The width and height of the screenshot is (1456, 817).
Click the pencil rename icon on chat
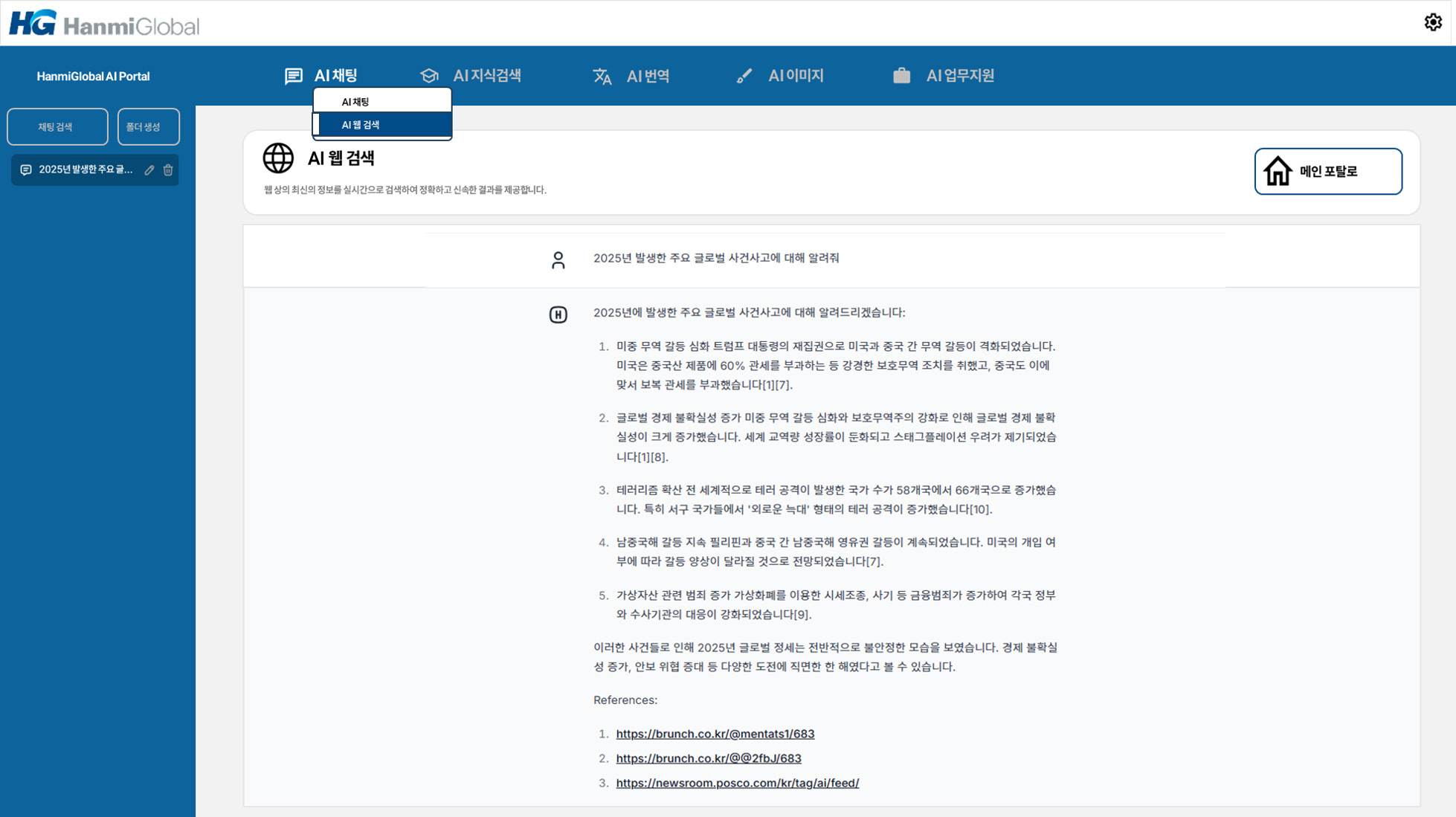point(149,170)
